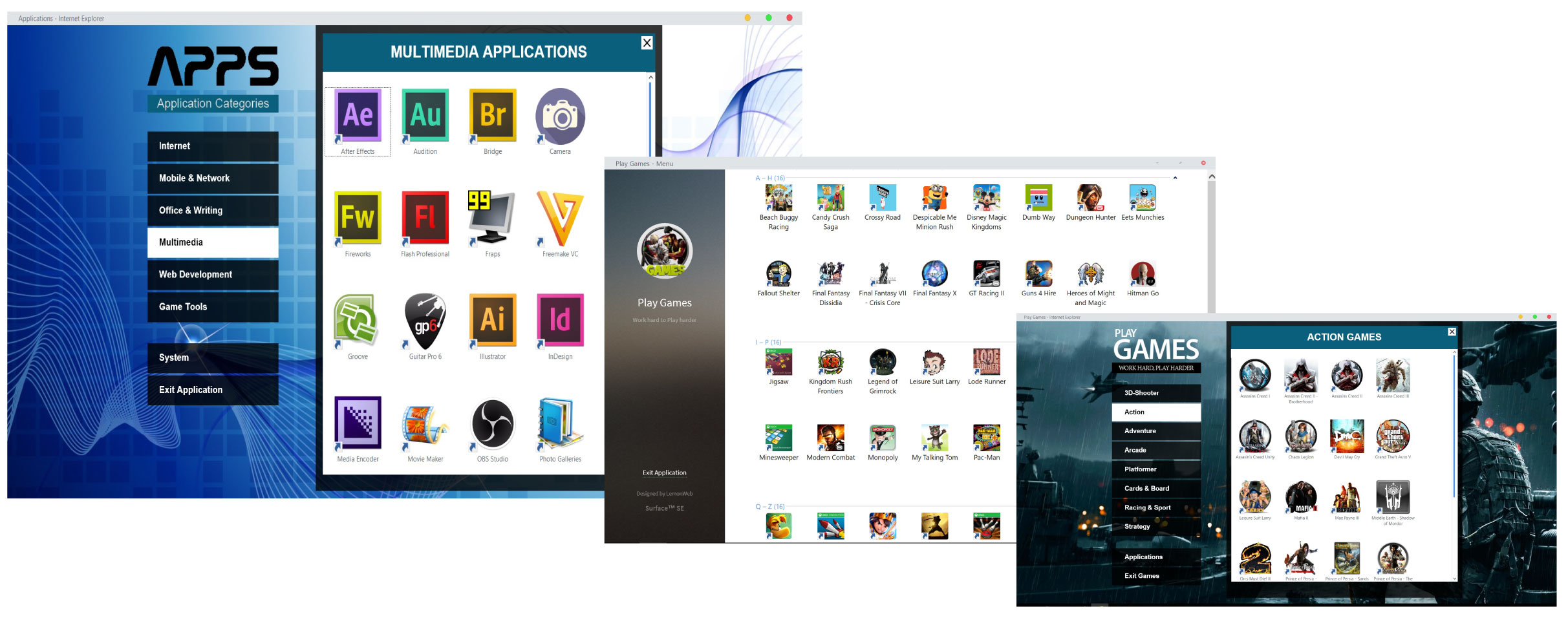Close the Multimedia Applications panel
The image size is (1568, 618).
[647, 43]
